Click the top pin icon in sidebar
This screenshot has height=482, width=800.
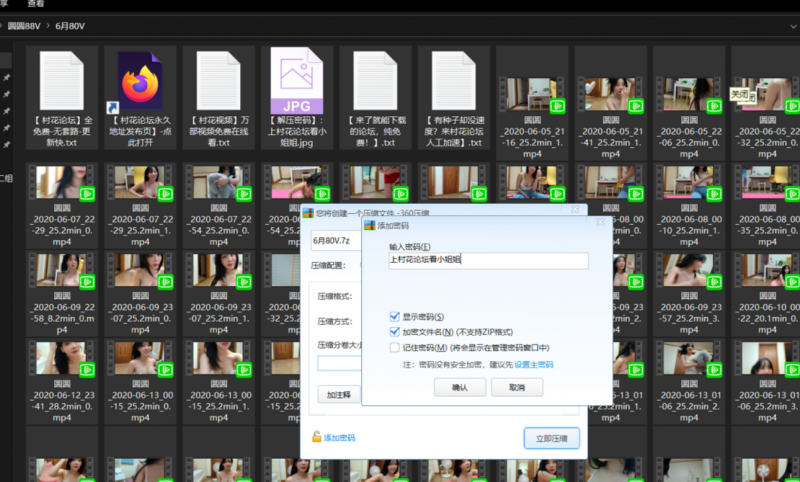tap(7, 77)
